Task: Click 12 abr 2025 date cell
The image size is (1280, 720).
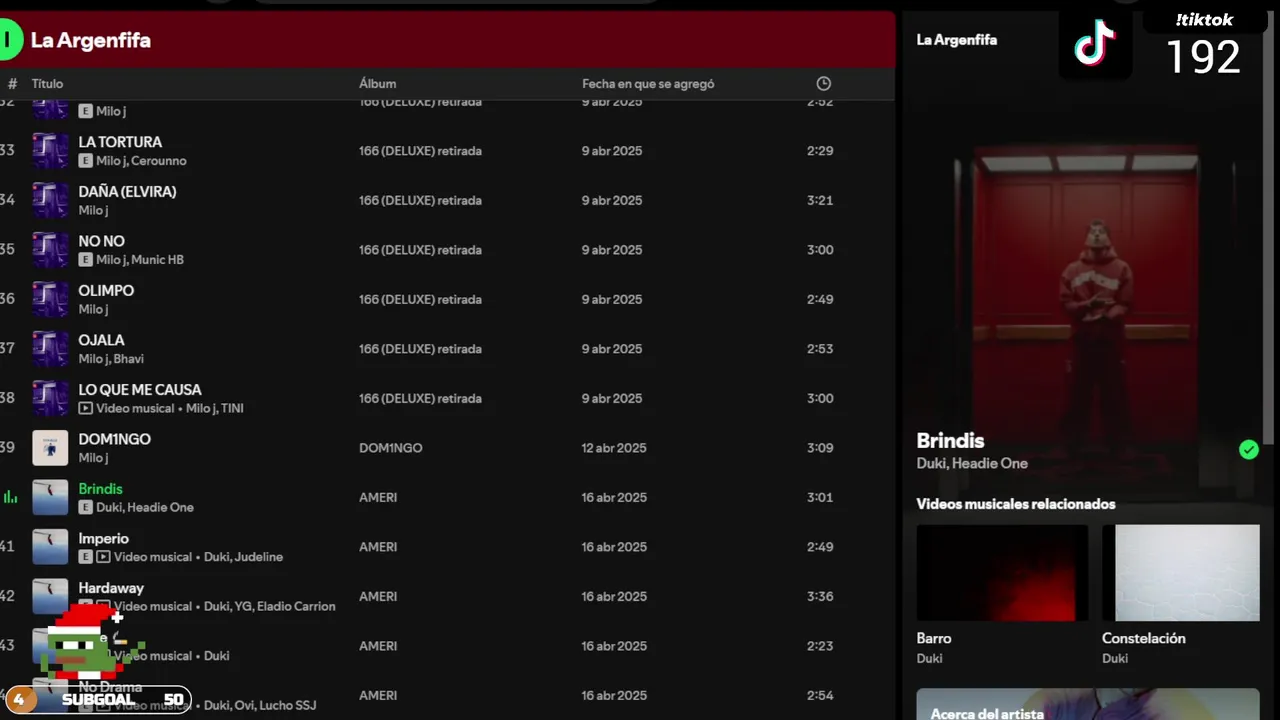Action: tap(614, 448)
